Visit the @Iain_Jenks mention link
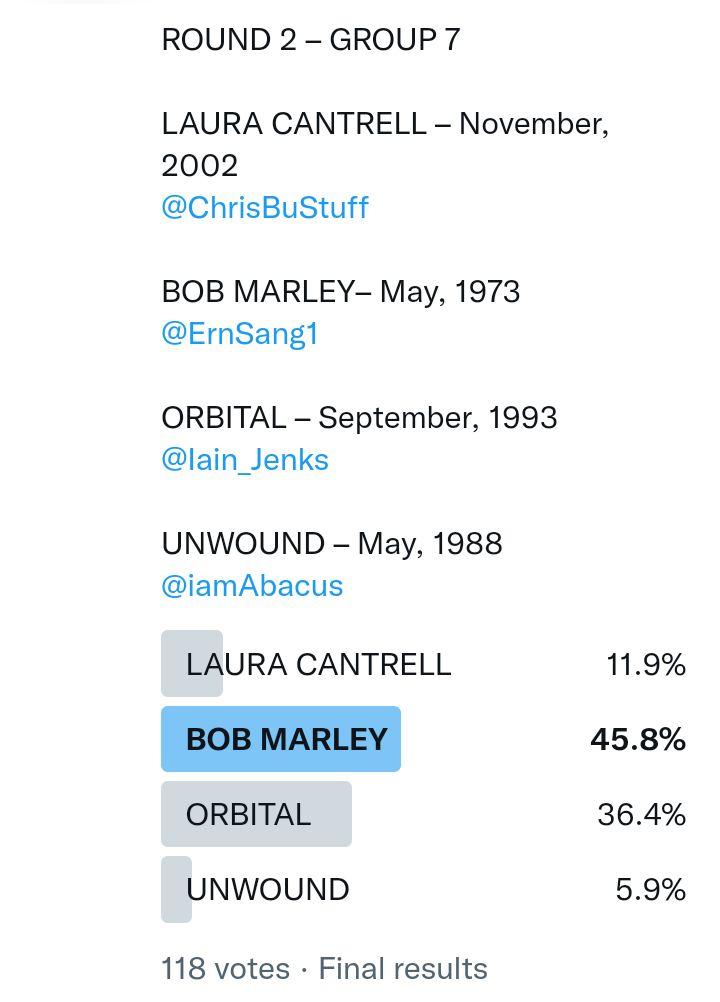The height and width of the screenshot is (1002, 720). click(245, 460)
